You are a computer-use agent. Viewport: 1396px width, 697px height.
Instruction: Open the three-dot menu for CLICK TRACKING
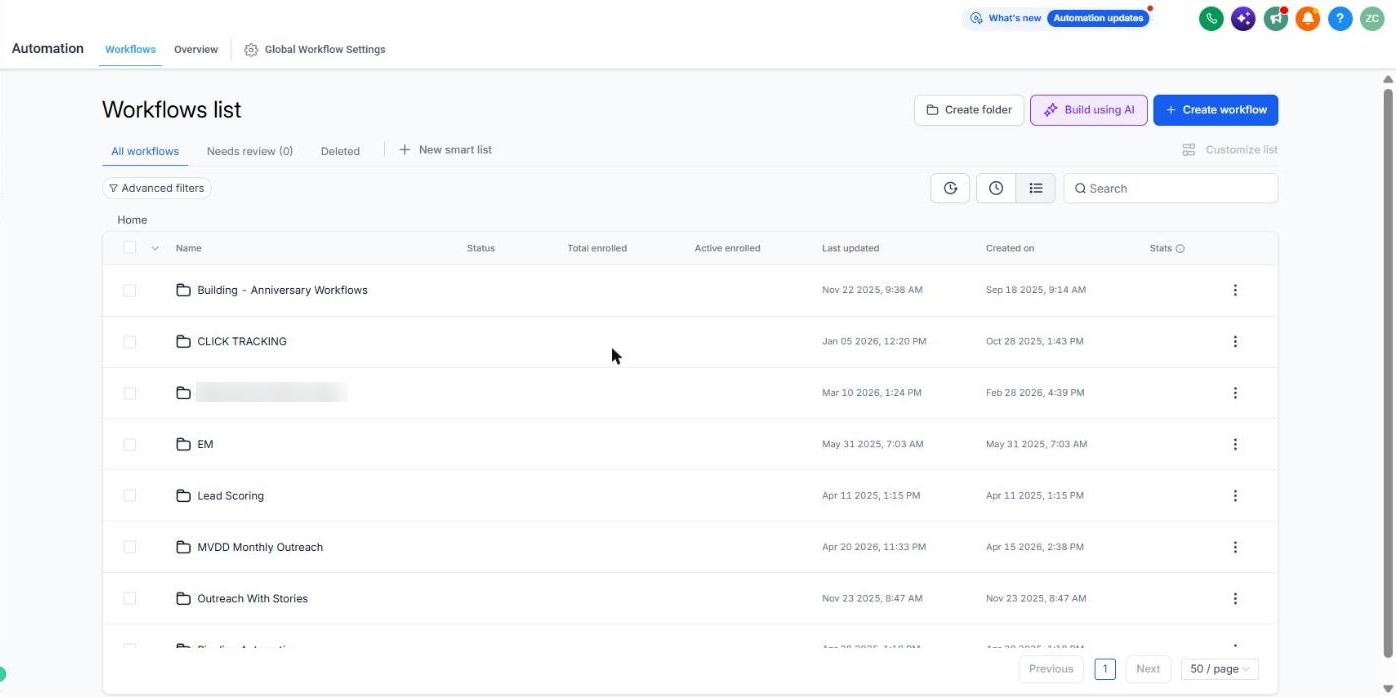(1235, 341)
